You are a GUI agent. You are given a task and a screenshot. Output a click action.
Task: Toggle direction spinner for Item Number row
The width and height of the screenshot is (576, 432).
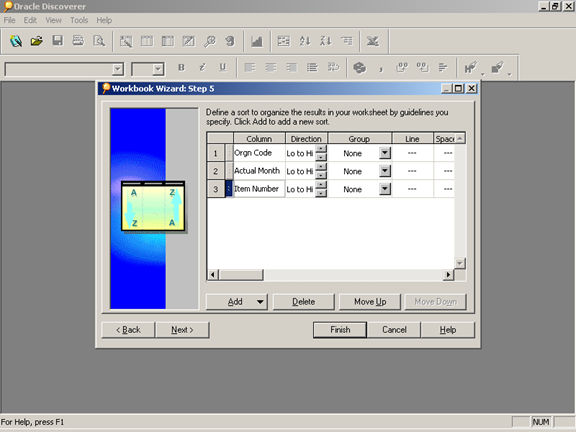click(x=321, y=189)
